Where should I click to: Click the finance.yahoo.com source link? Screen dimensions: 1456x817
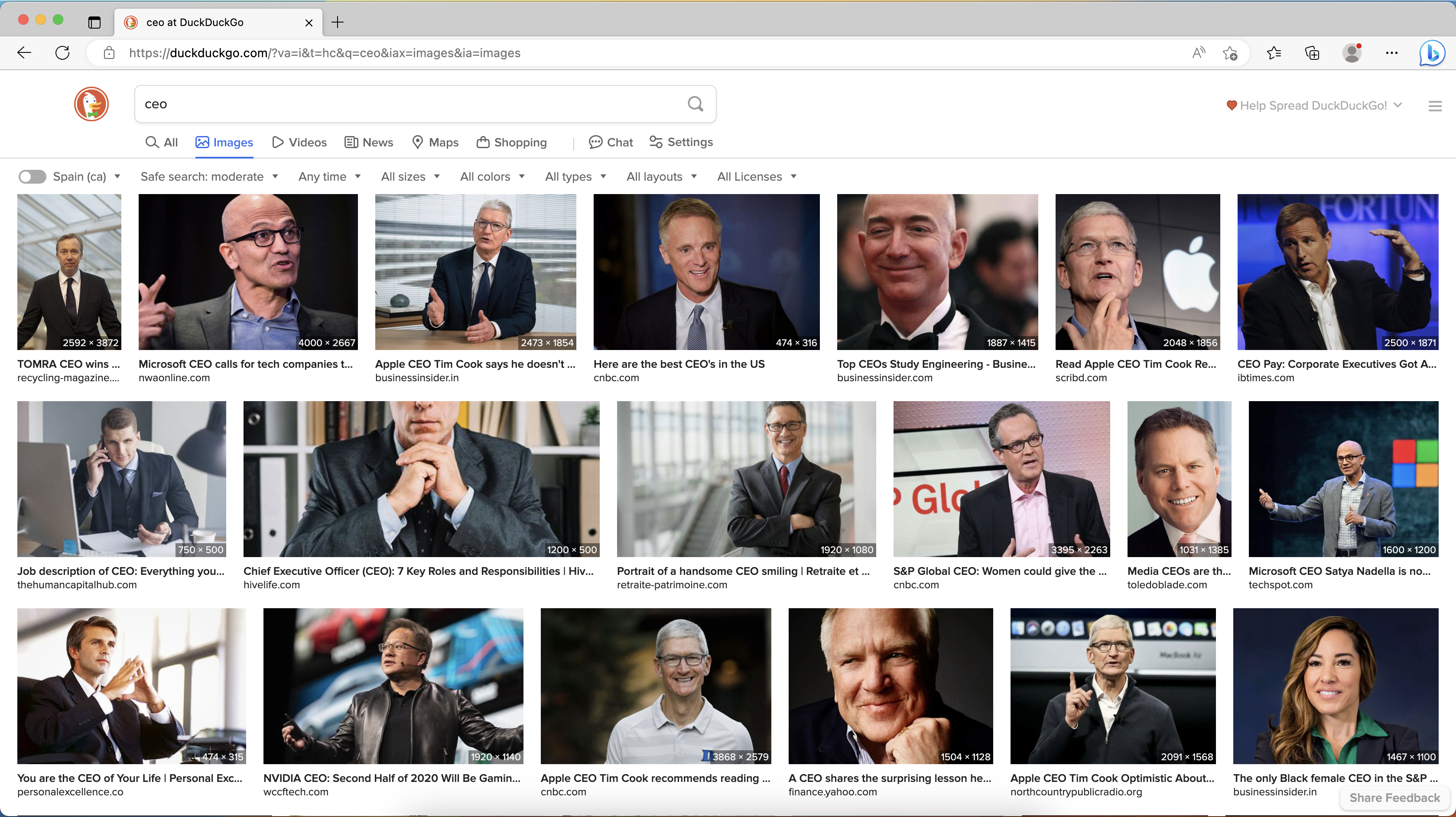pyautogui.click(x=832, y=791)
